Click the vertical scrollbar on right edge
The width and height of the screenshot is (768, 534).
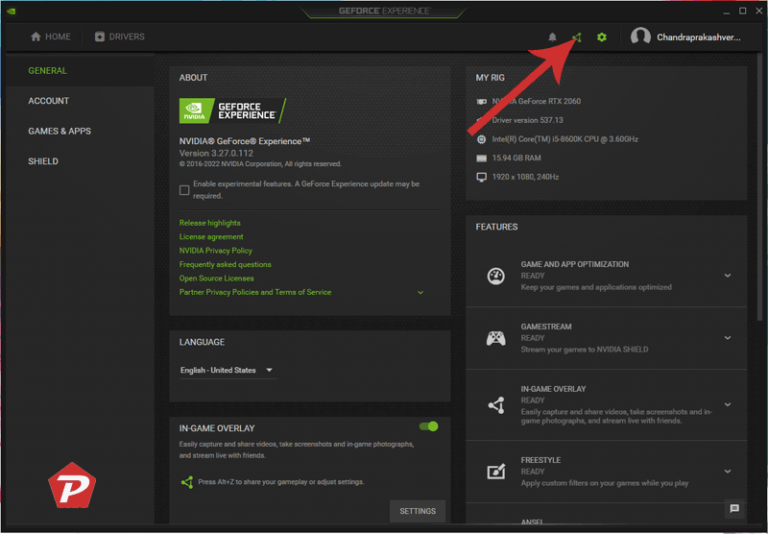(761, 186)
